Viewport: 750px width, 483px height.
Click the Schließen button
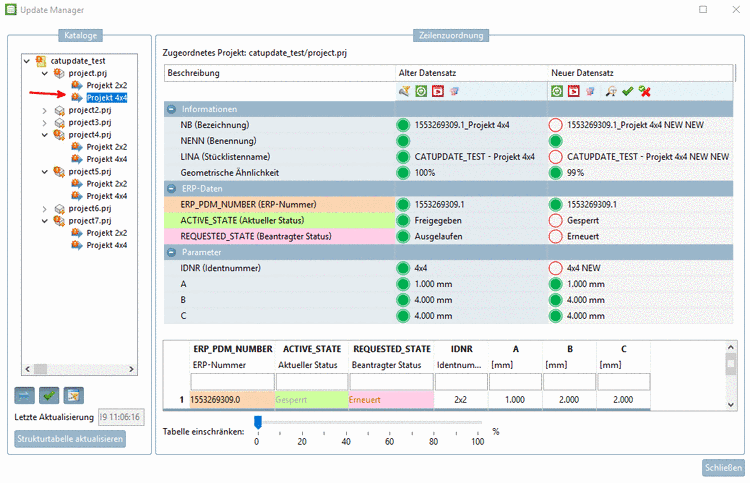pos(723,468)
